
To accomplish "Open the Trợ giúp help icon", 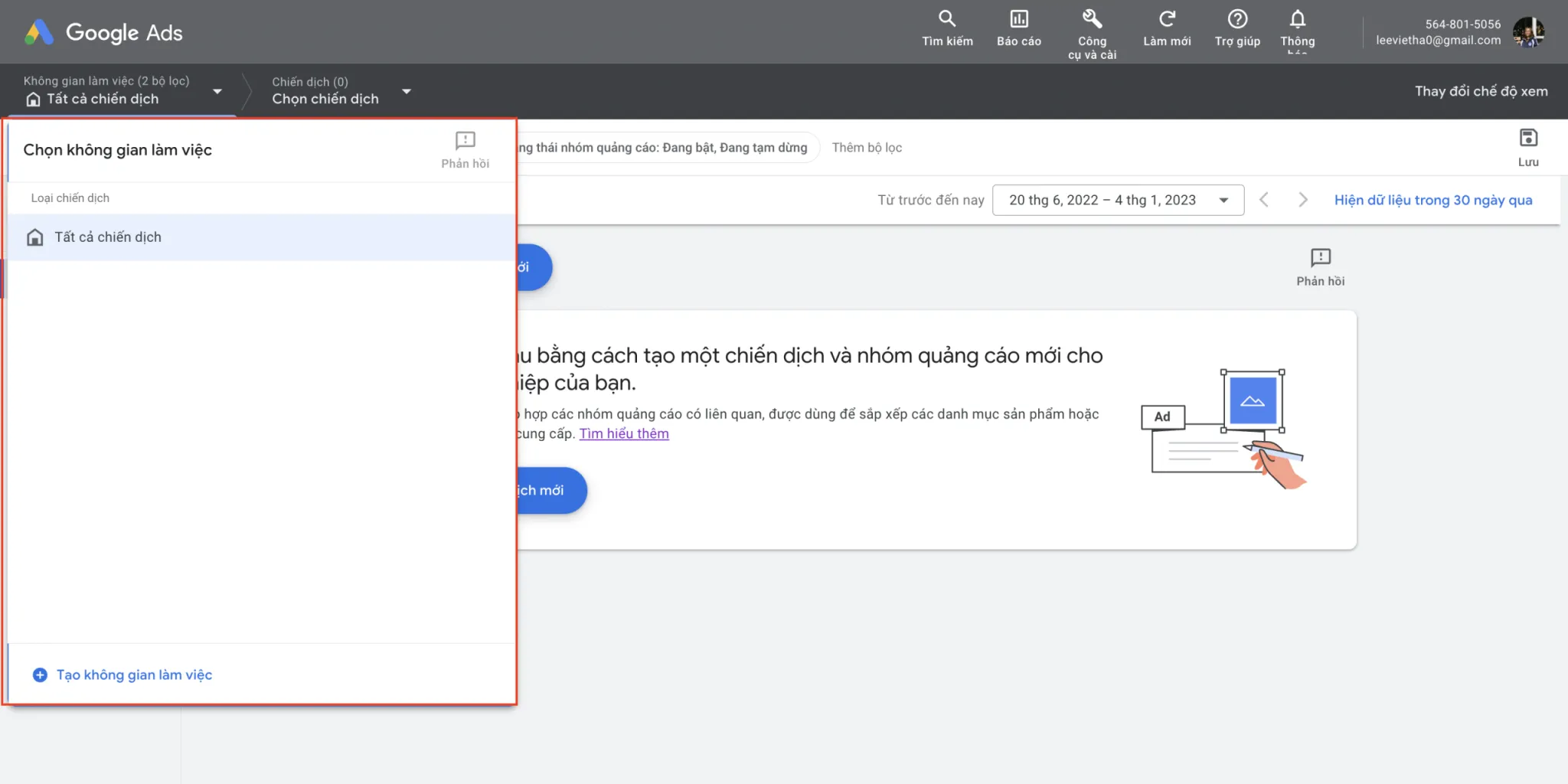I will [1237, 29].
